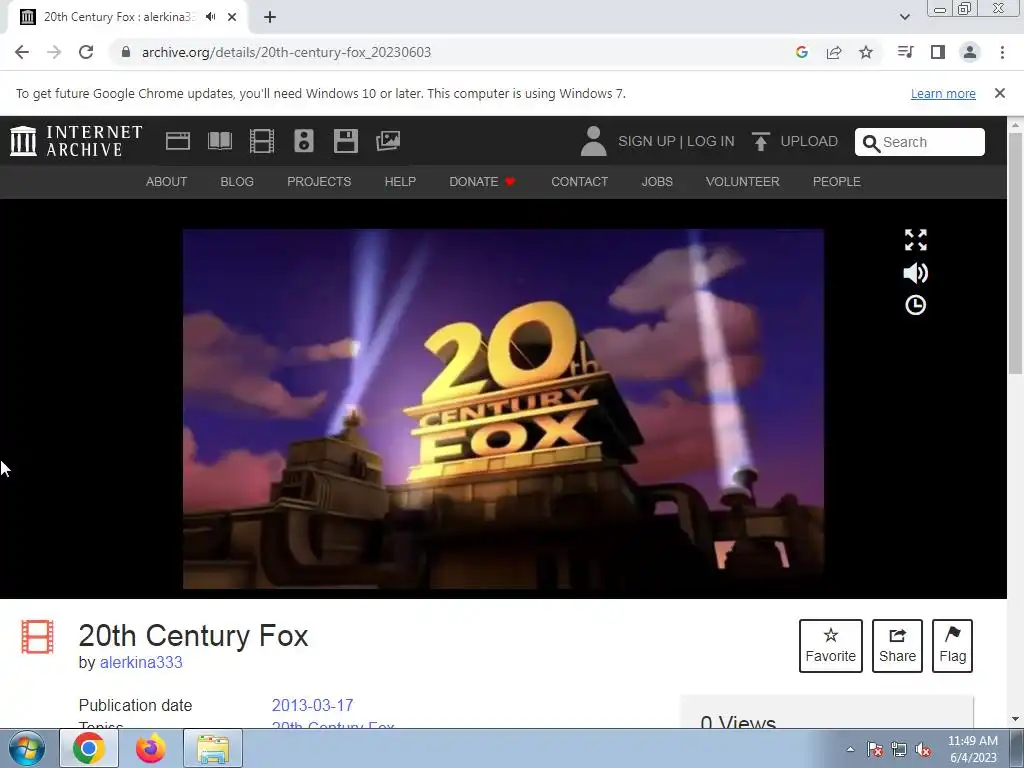Open the Video film-strip icon in navbar
The height and width of the screenshot is (768, 1024).
pos(262,141)
